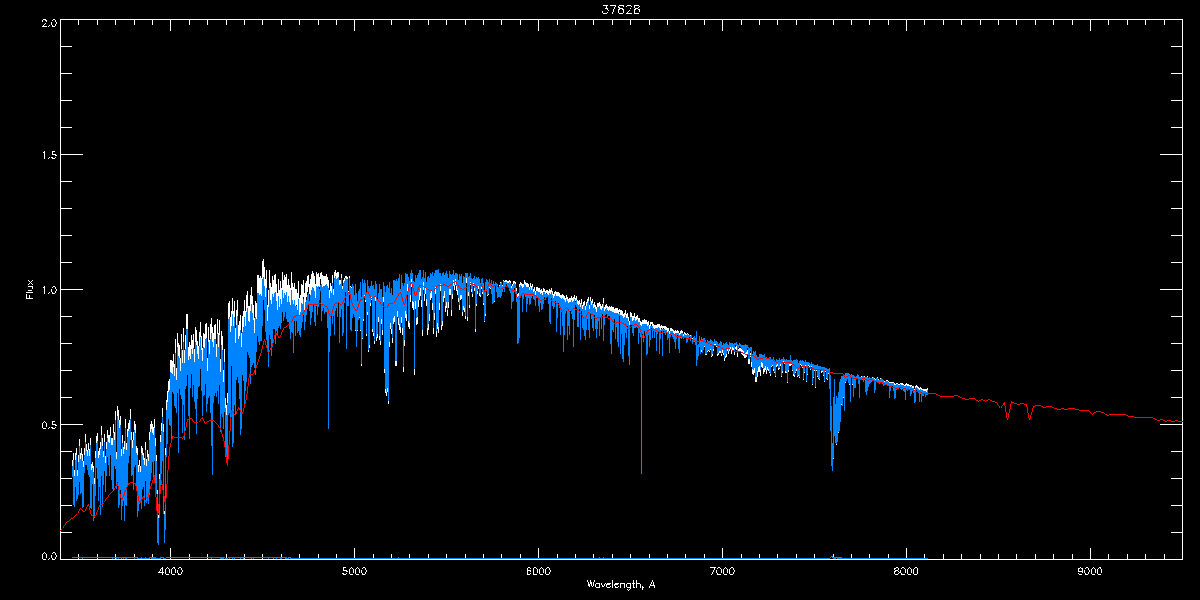Click the "Flux" y-axis label

(x=30, y=289)
